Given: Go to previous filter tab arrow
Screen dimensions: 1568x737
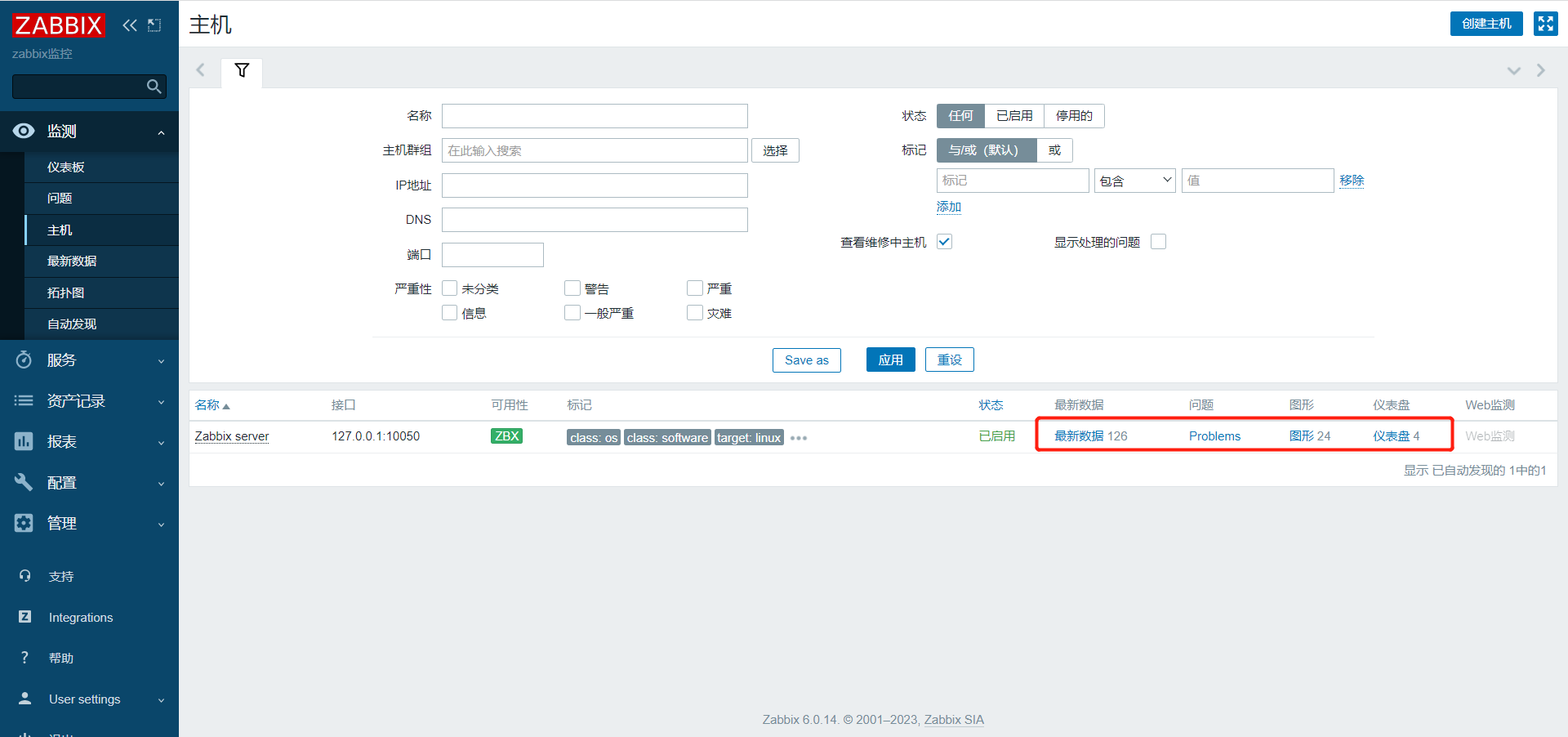Looking at the screenshot, I should (x=201, y=70).
